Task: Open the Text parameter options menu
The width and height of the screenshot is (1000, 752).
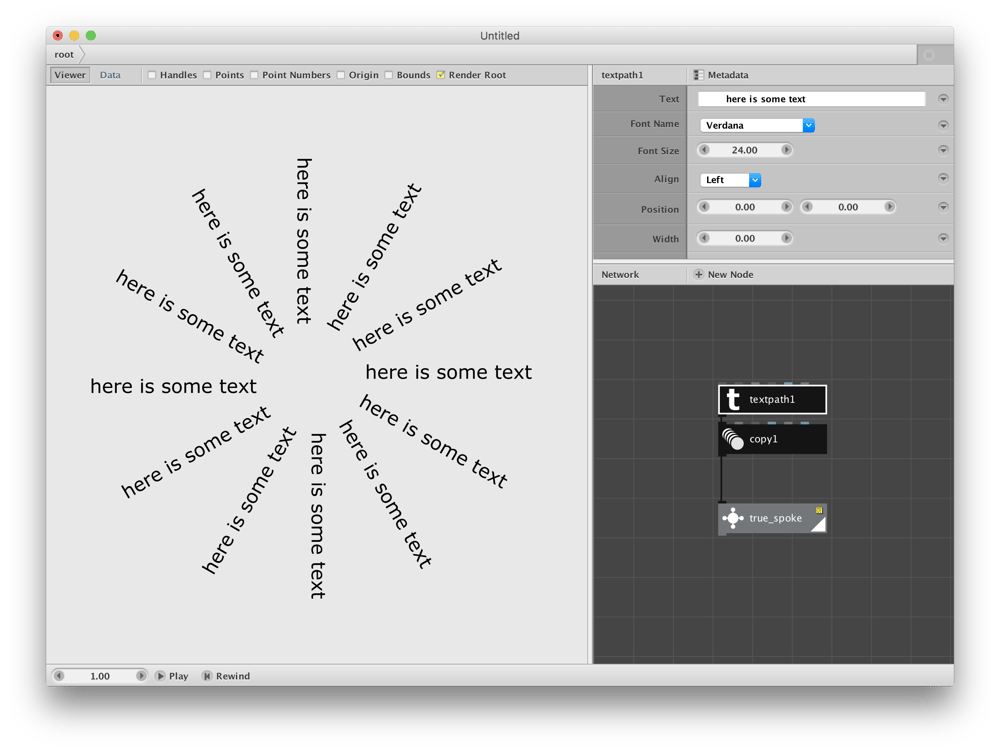Action: [943, 99]
